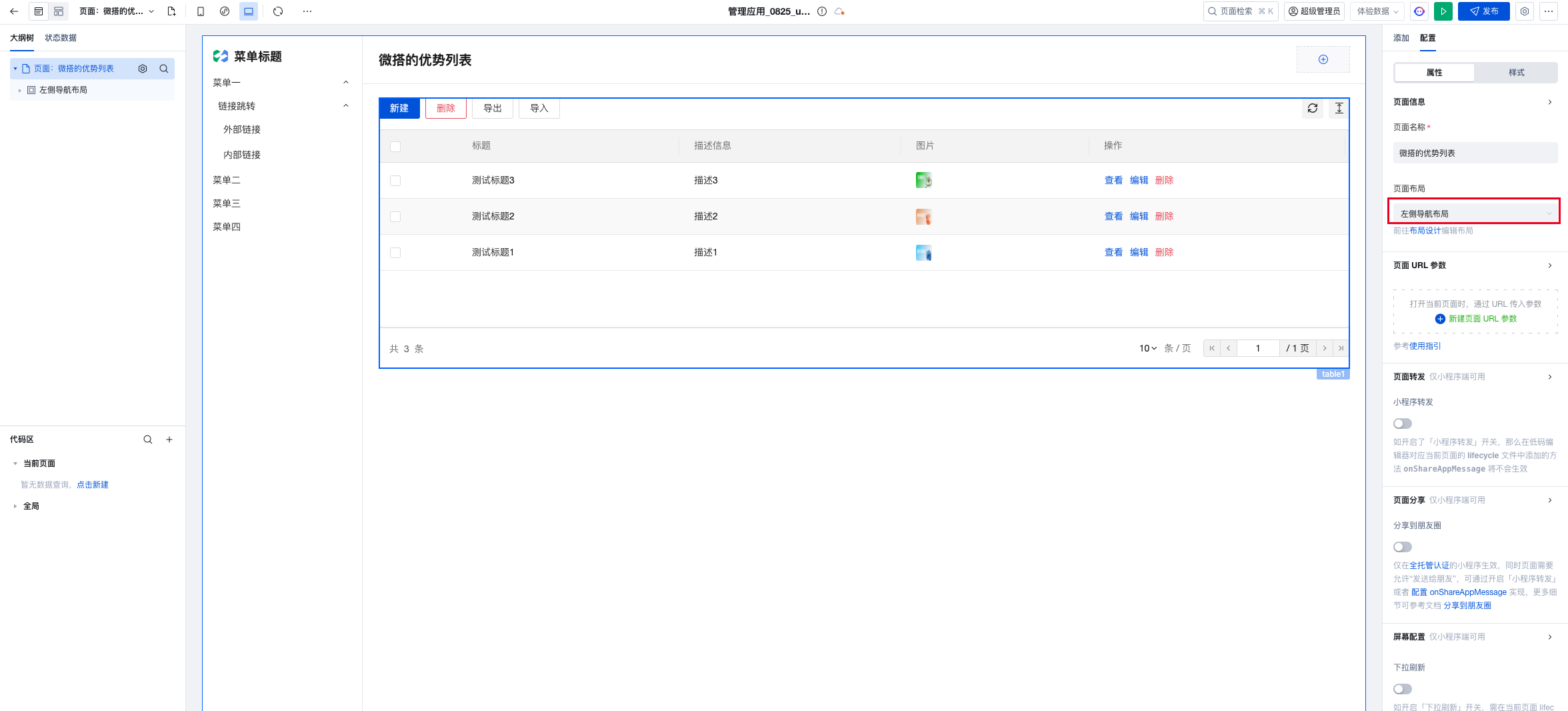The width and height of the screenshot is (1568, 711).
Task: Click the 点击新建 link
Action: [x=93, y=485]
